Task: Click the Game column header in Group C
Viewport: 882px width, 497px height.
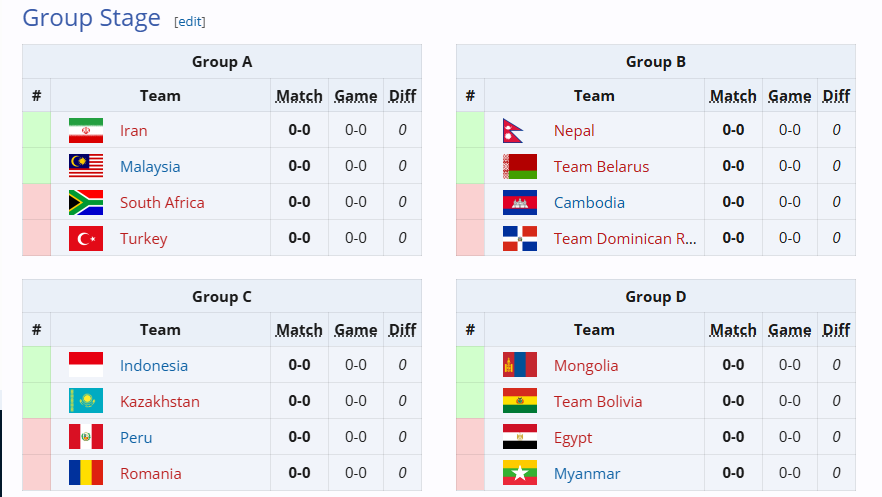Action: coord(355,330)
